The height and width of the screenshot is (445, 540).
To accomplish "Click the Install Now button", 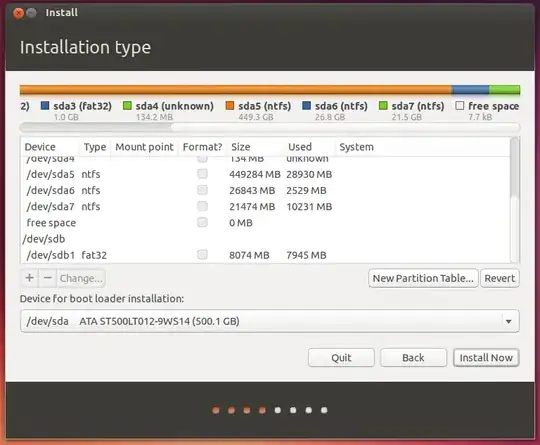I will pos(486,358).
